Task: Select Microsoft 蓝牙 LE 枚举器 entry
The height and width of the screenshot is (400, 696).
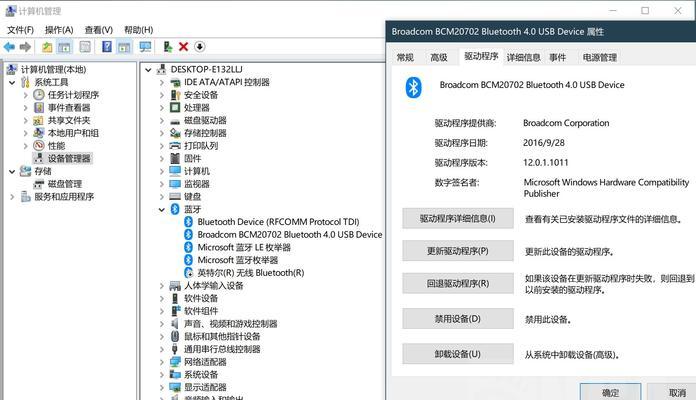Action: pyautogui.click(x=244, y=247)
